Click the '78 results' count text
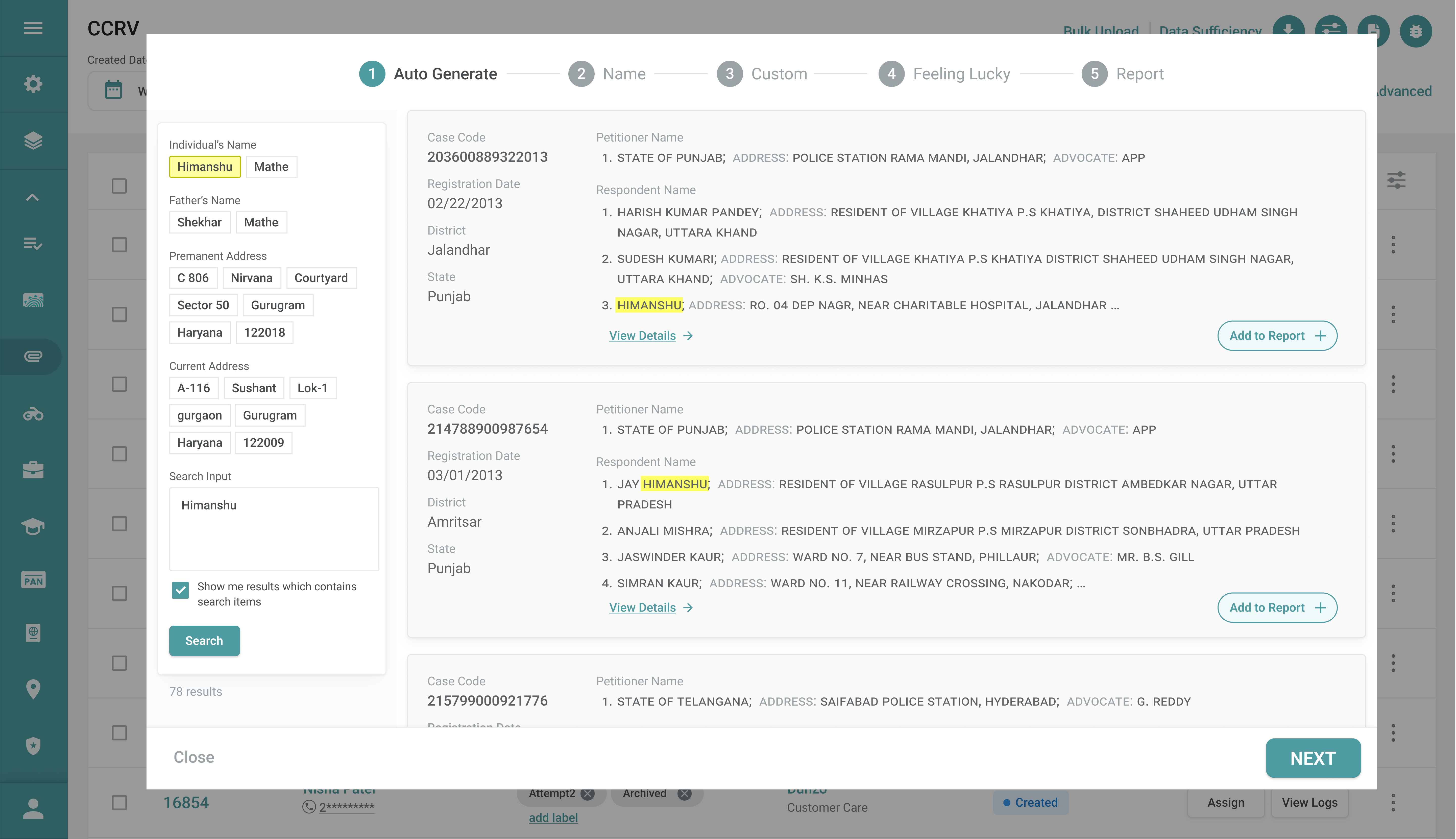This screenshot has height=839, width=1456. coord(196,692)
